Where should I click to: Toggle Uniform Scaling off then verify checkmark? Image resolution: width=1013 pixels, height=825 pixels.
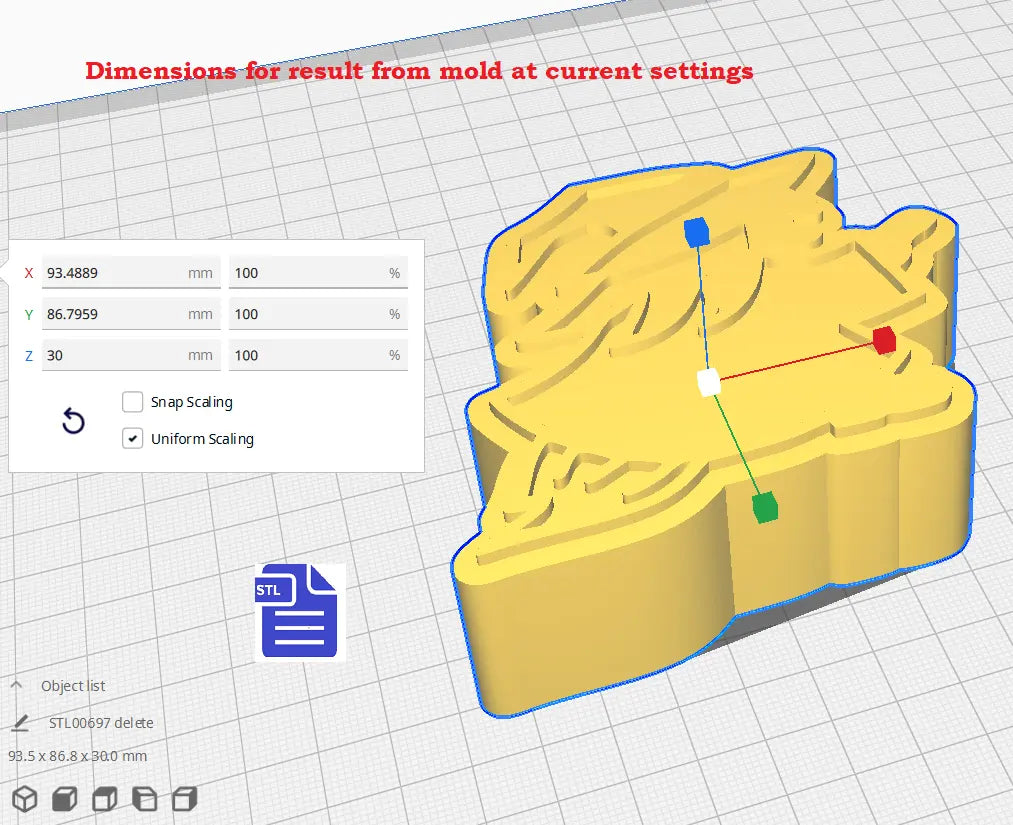tap(132, 438)
